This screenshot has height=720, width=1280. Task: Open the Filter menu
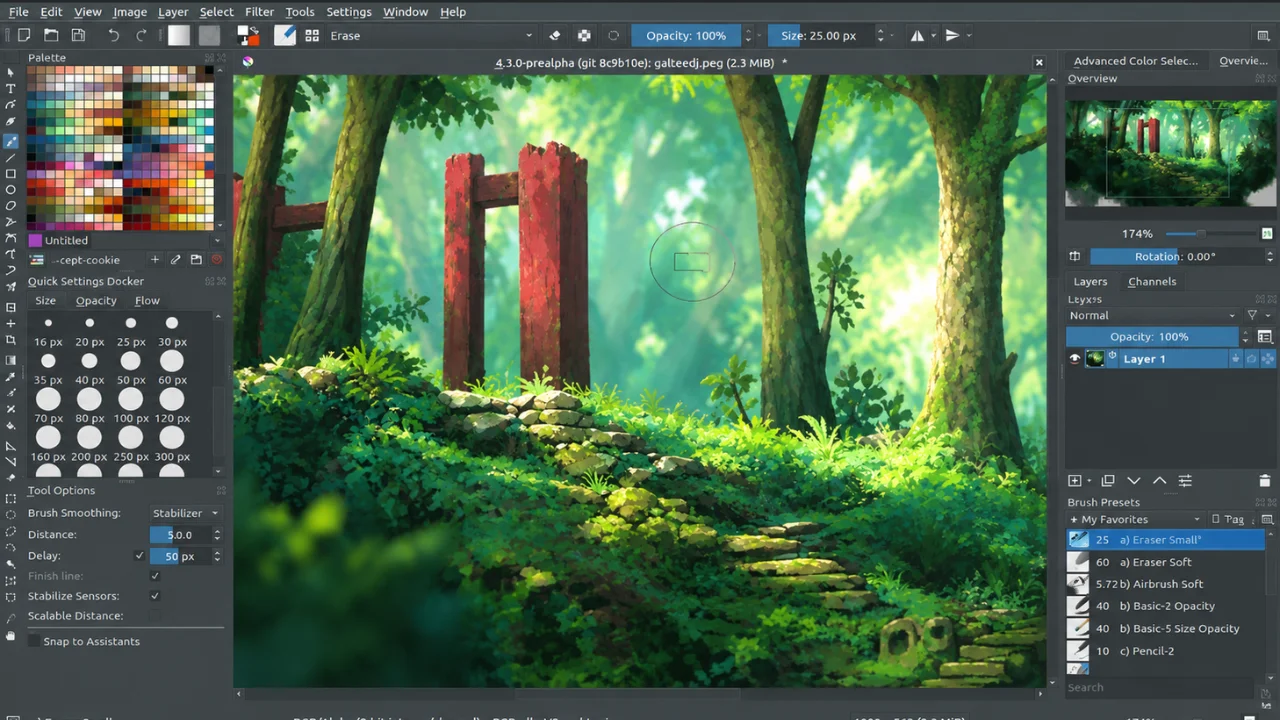tap(259, 11)
